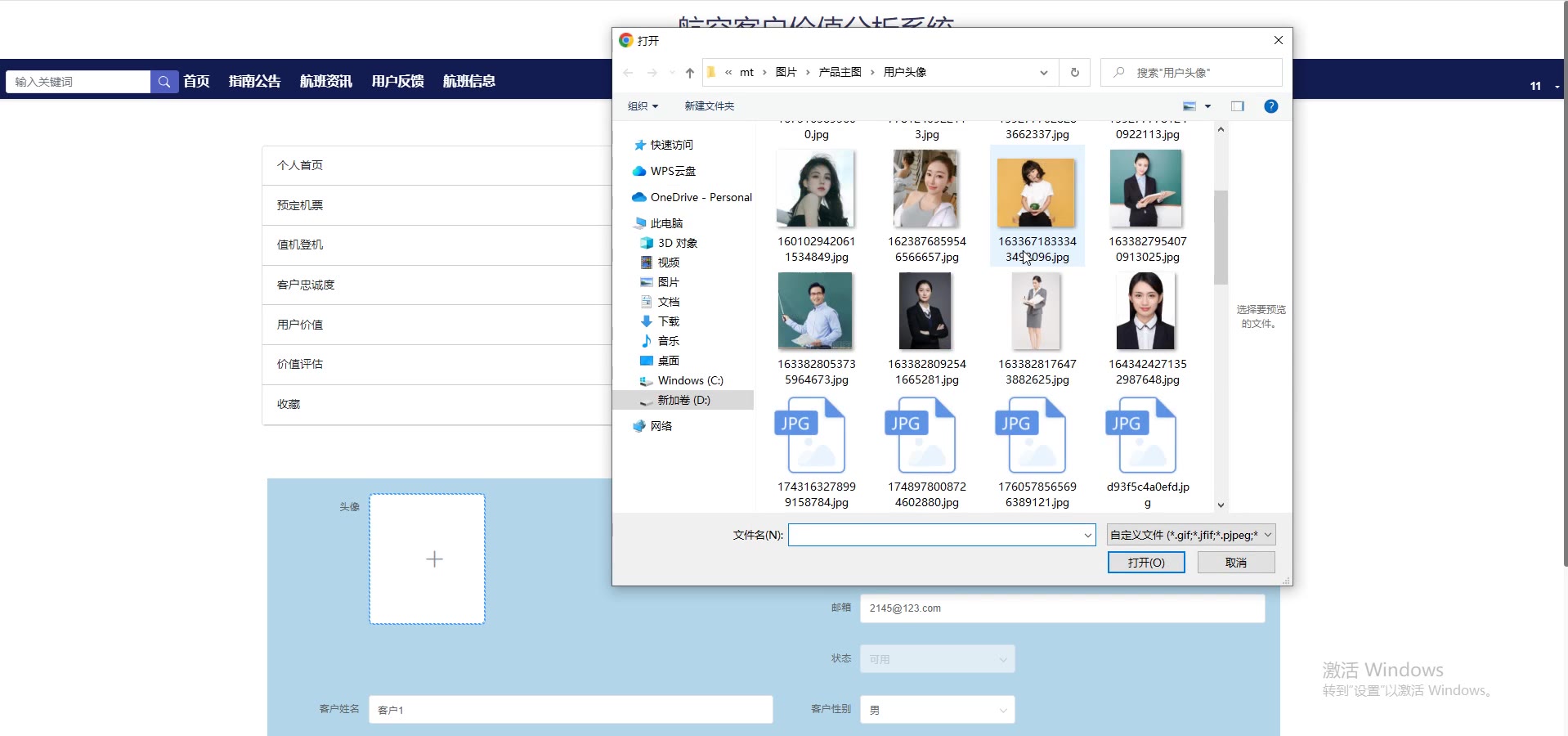Open the view options dropdown arrow
The image size is (1568, 736).
[1207, 106]
